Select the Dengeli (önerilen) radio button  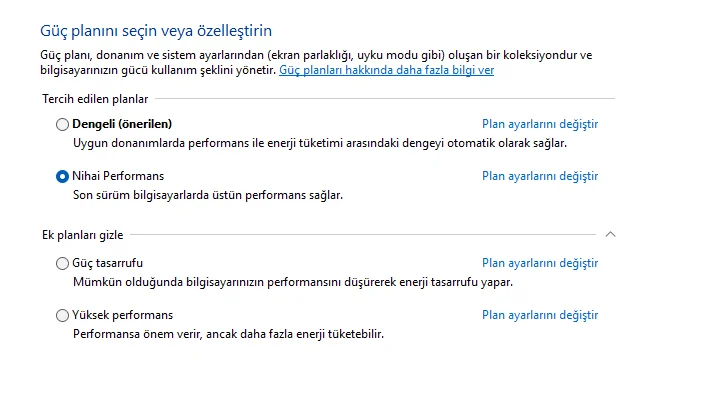point(63,125)
